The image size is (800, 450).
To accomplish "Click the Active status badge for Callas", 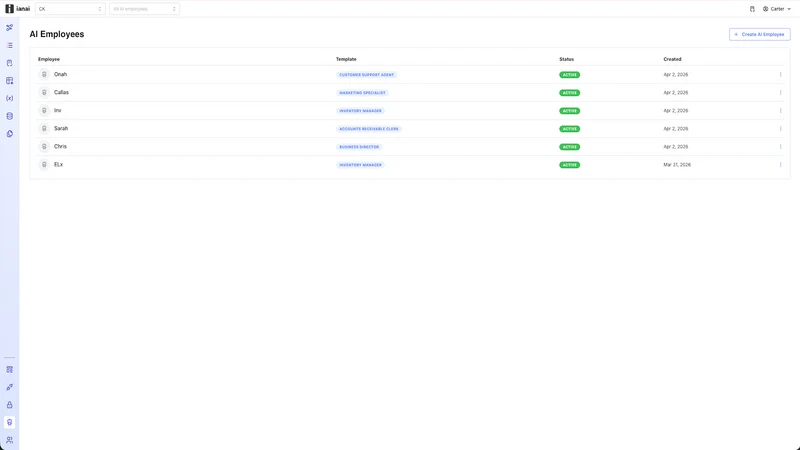I will click(x=569, y=93).
